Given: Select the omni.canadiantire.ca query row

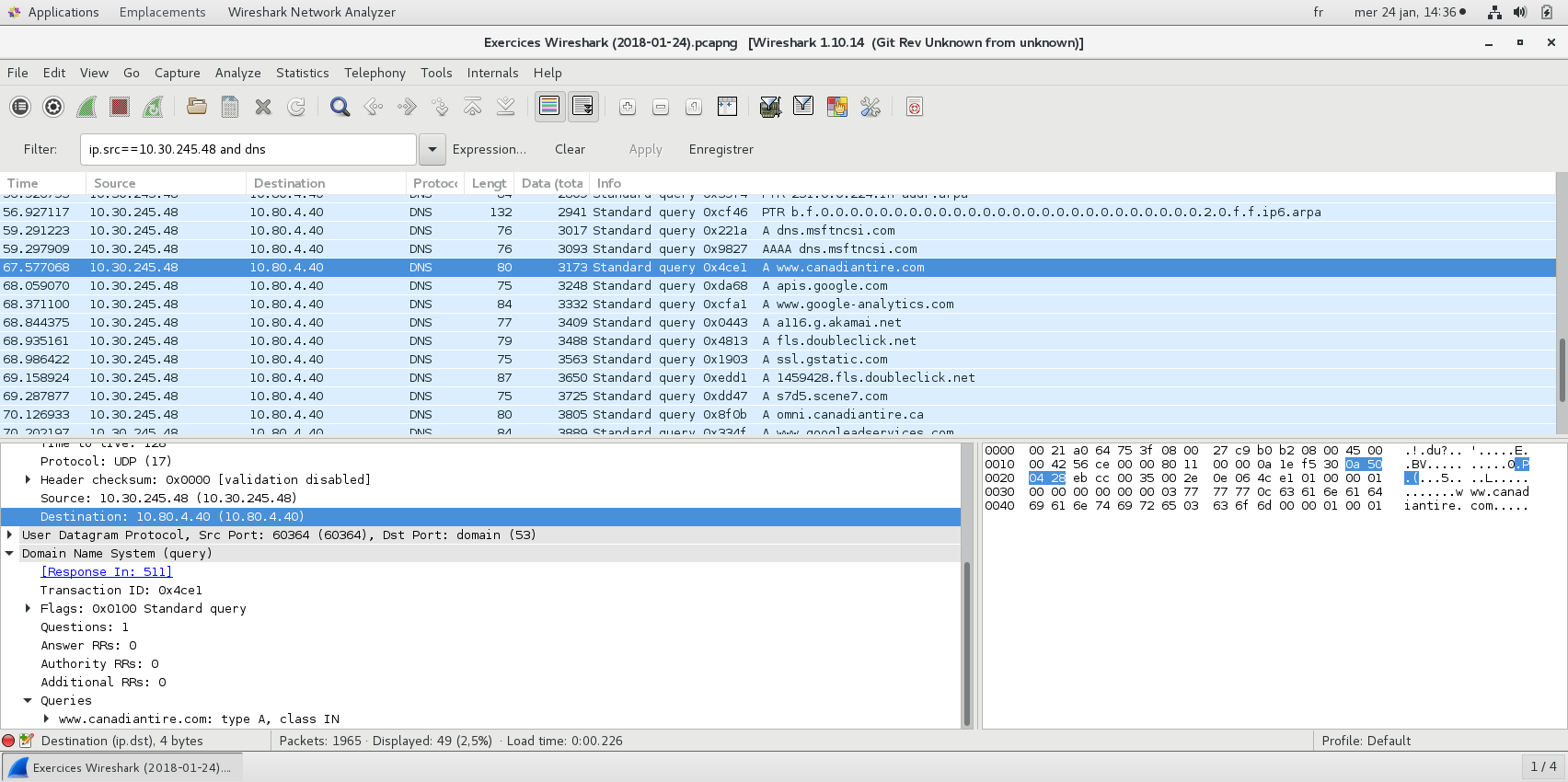Looking at the screenshot, I should tap(778, 415).
